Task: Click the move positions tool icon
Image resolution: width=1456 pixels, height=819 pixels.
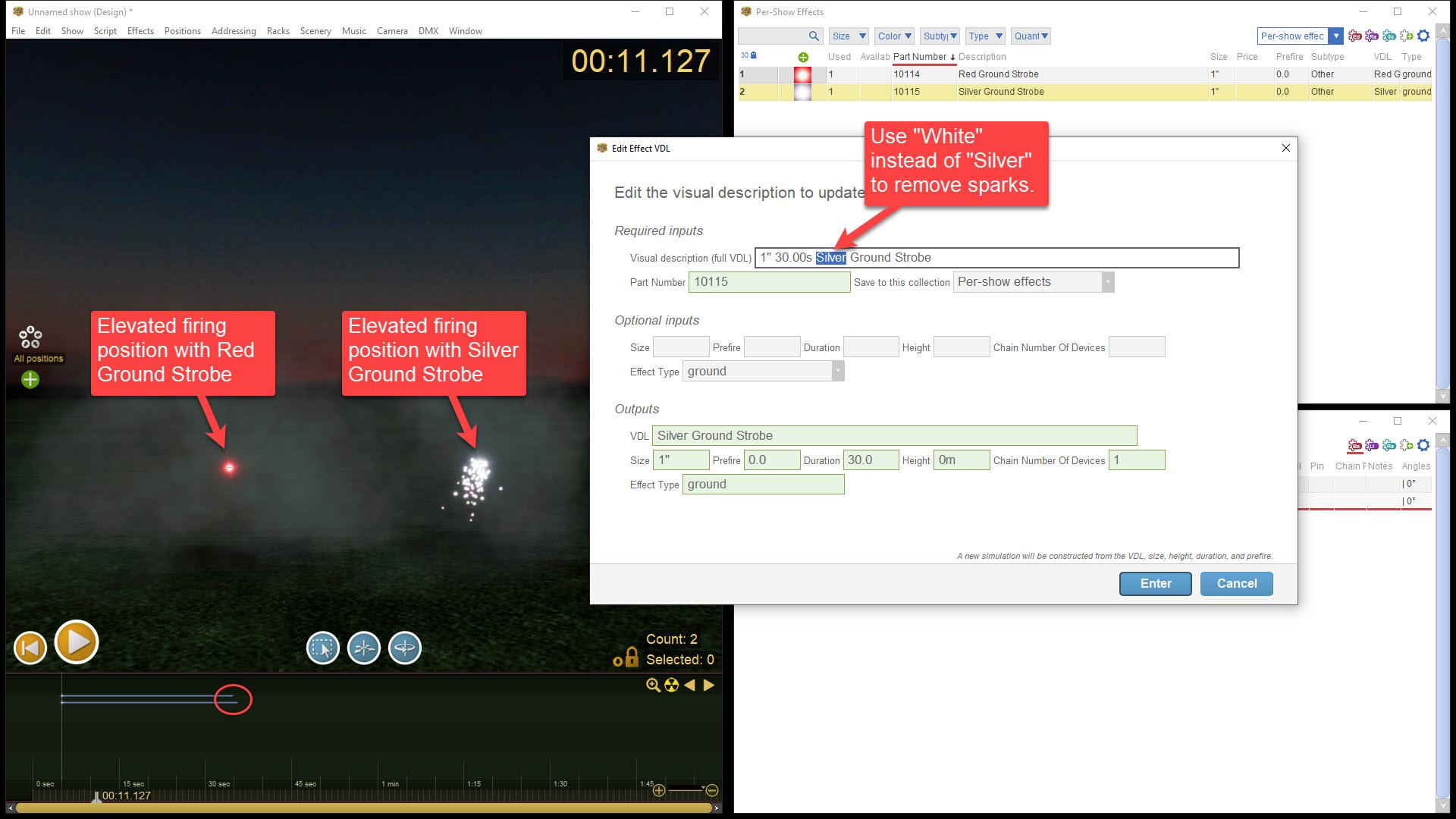Action: click(x=364, y=648)
